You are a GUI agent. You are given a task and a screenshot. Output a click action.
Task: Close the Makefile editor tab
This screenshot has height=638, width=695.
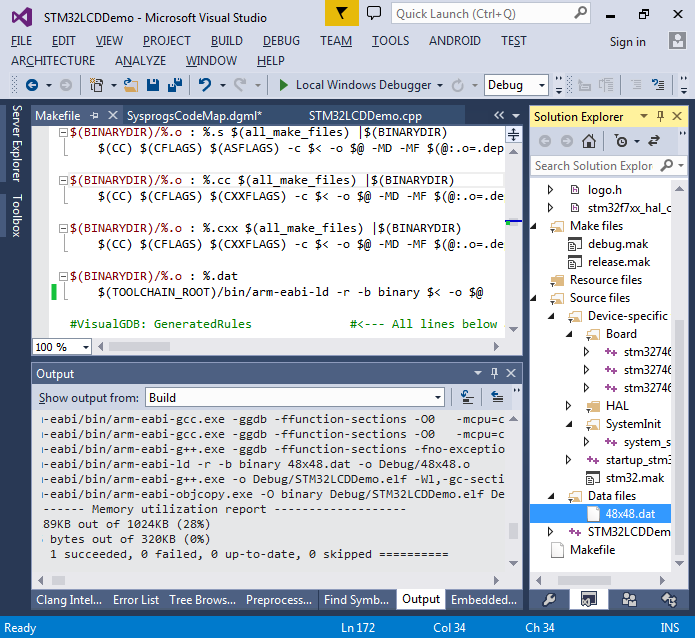113,115
